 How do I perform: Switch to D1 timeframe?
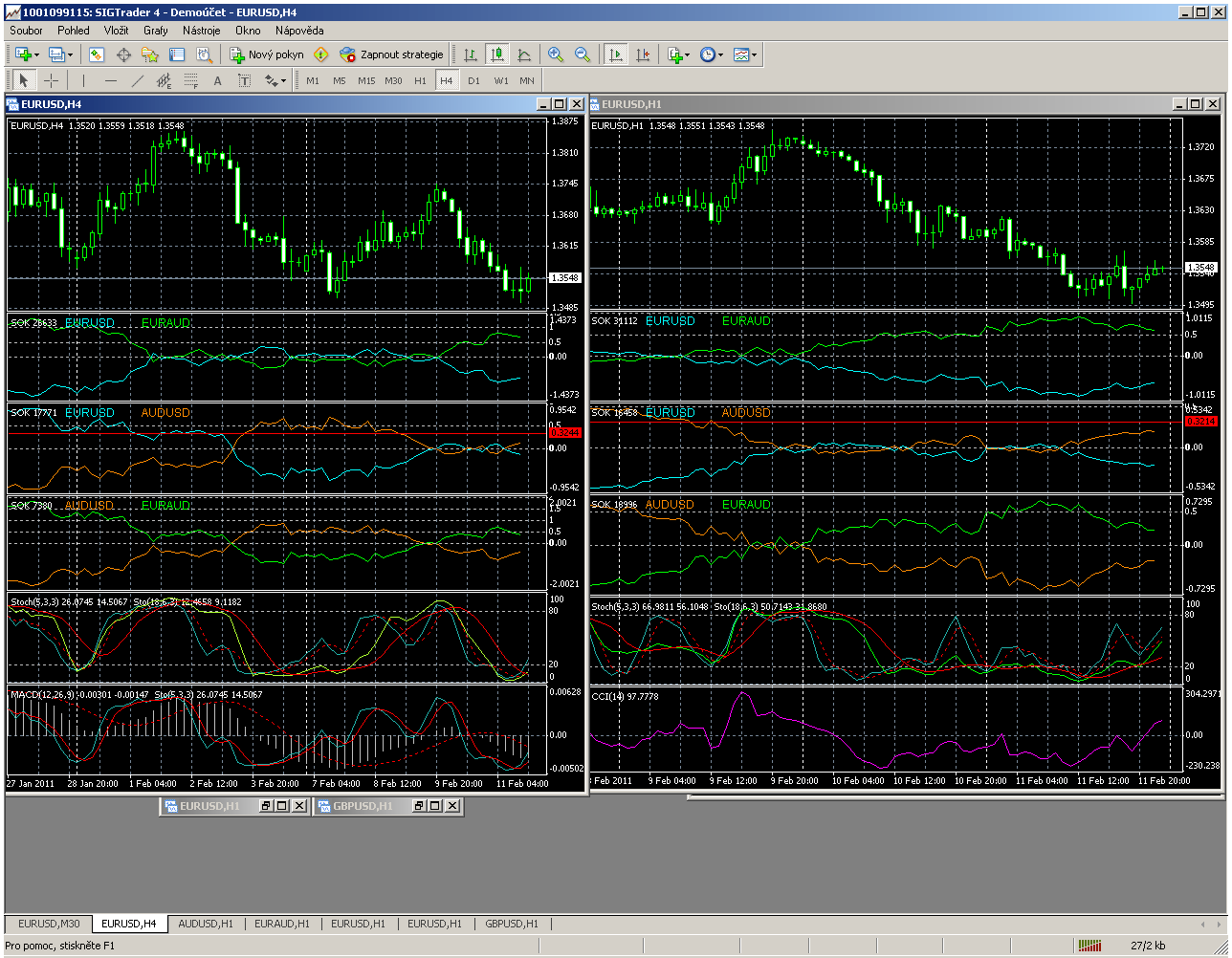click(x=473, y=80)
